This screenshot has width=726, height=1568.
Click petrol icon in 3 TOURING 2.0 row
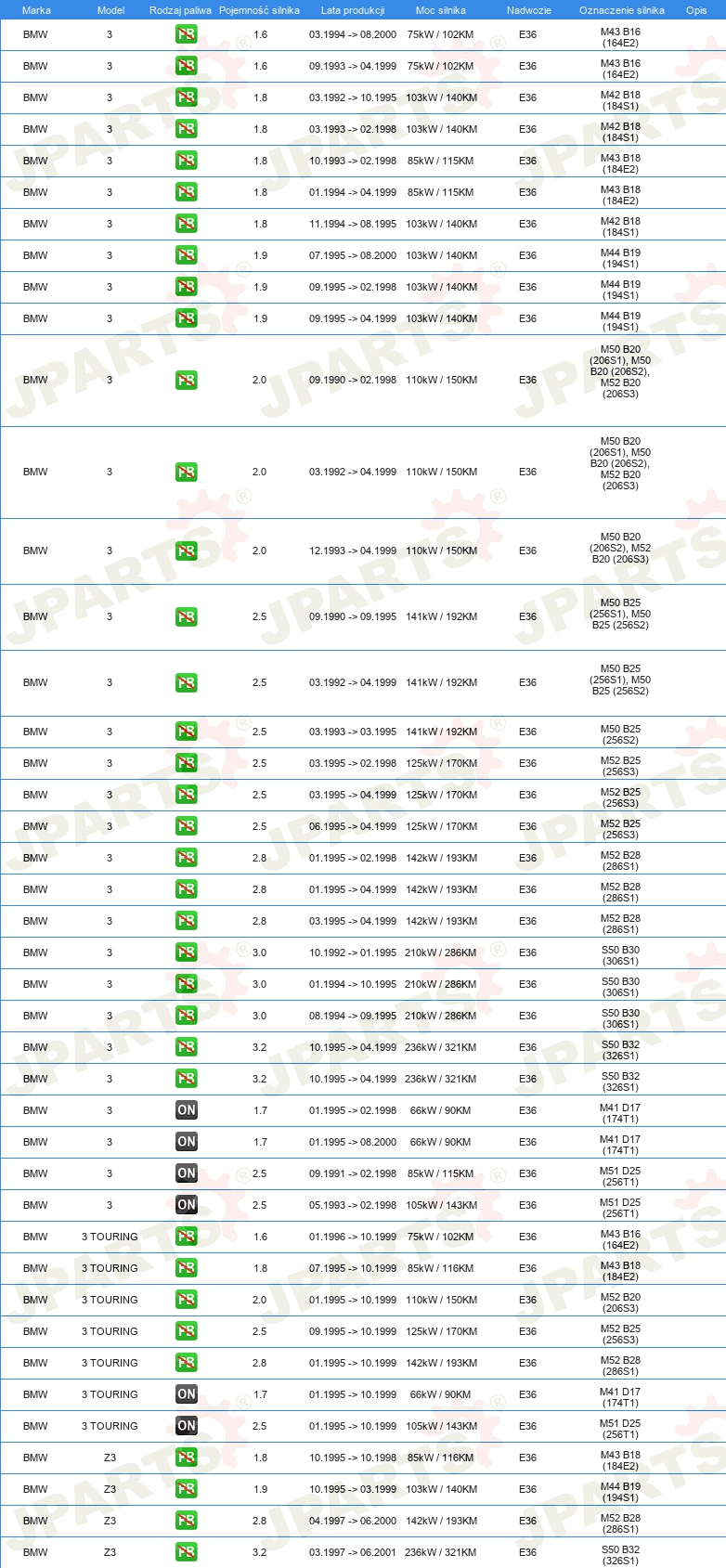tap(187, 1300)
